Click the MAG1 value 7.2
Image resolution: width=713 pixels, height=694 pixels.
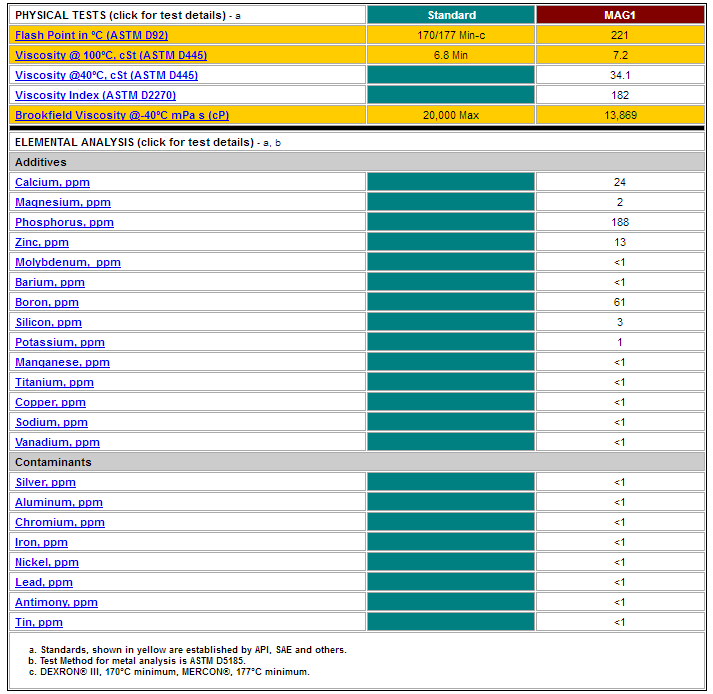(x=620, y=55)
